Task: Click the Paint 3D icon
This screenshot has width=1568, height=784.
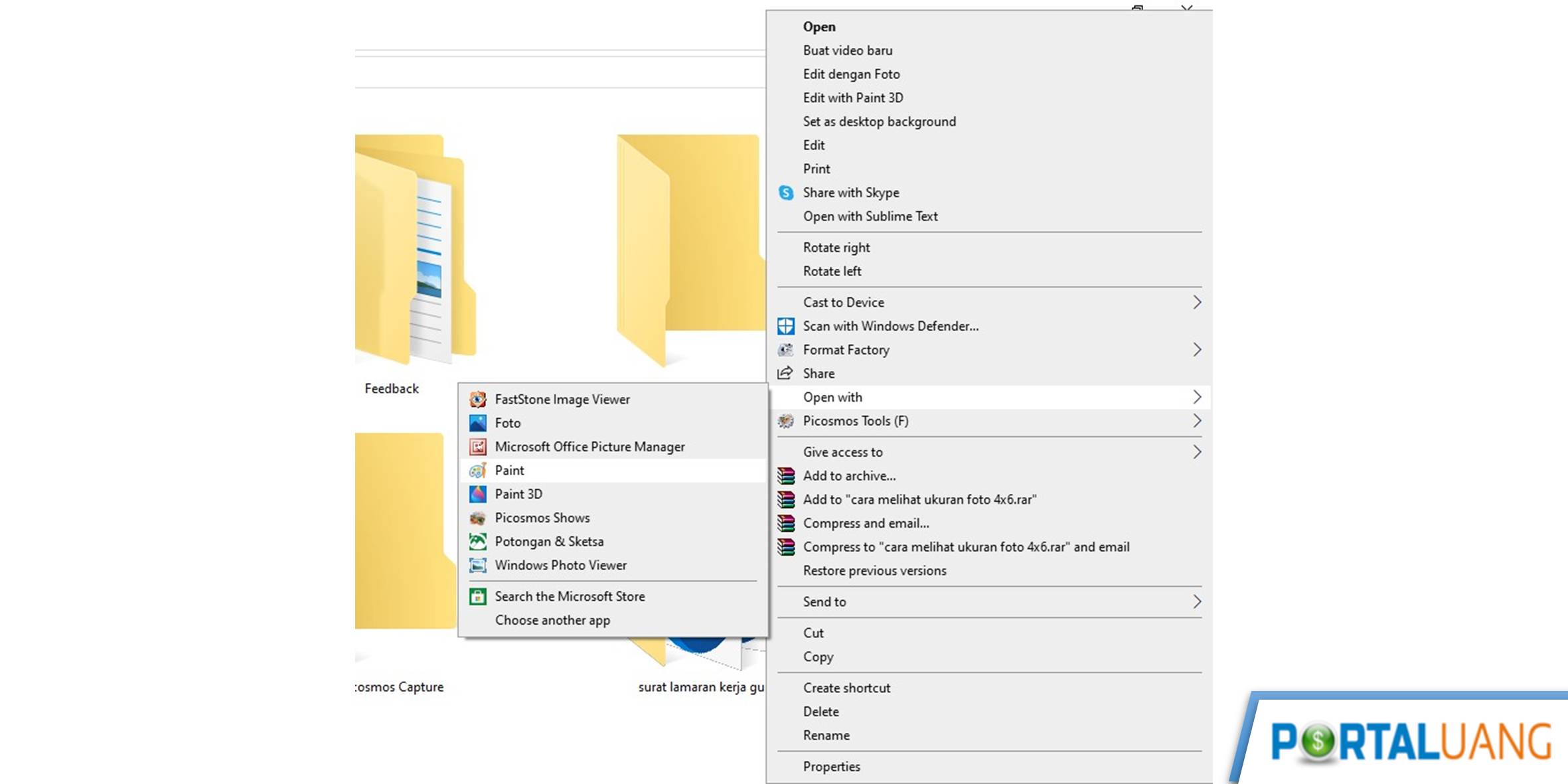Action: pos(478,494)
